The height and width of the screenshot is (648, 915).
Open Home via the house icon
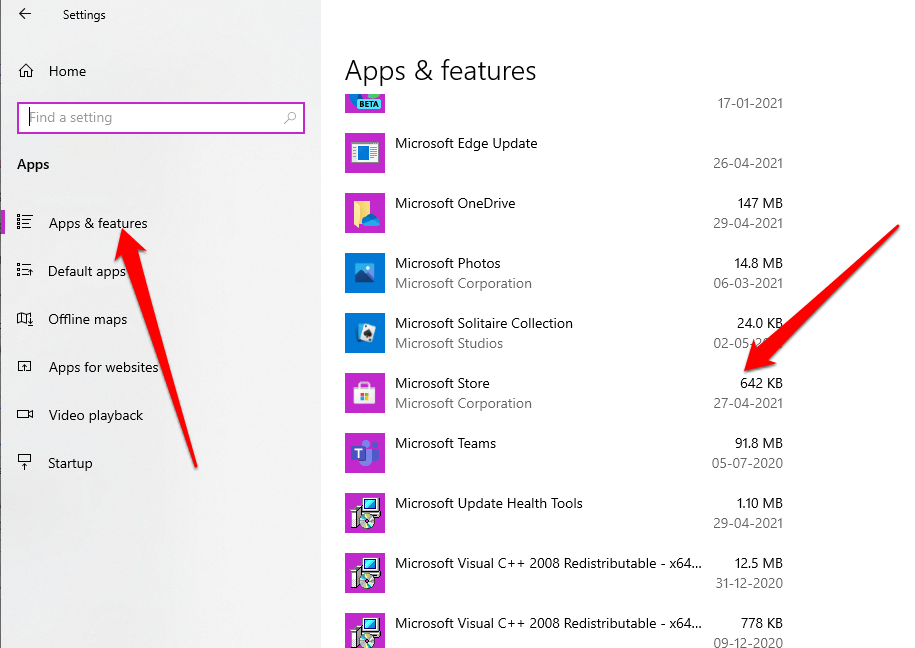[x=26, y=71]
